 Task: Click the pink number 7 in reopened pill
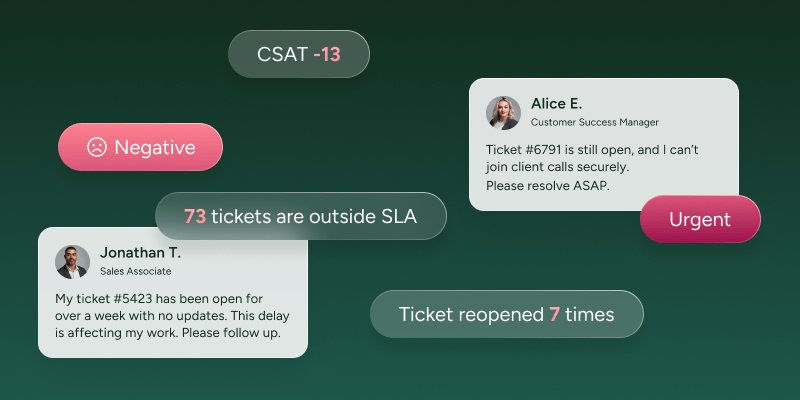[555, 314]
